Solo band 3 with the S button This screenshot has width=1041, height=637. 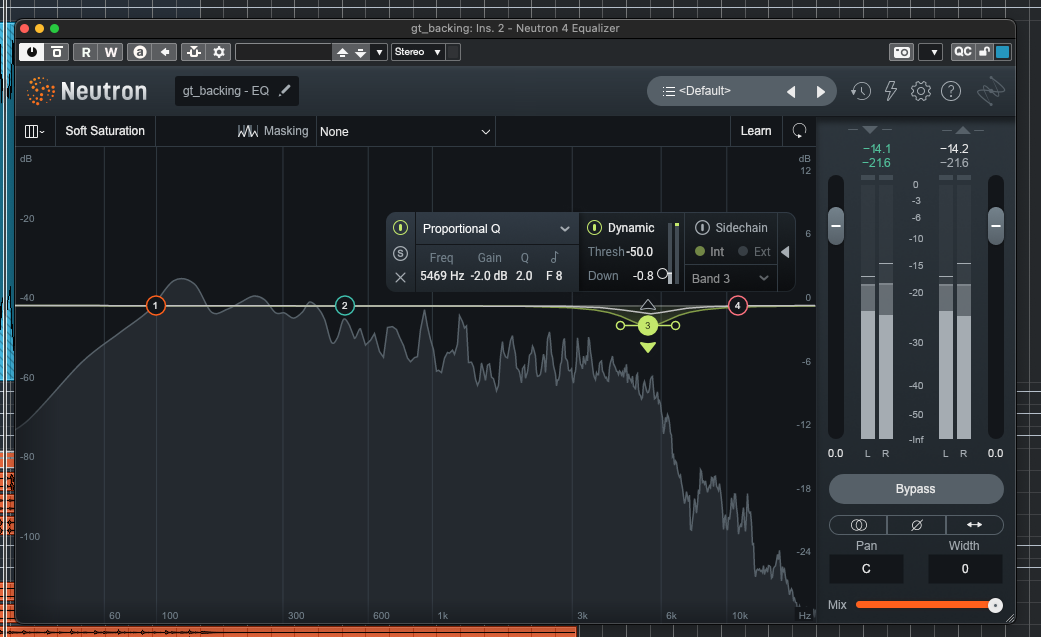(400, 253)
